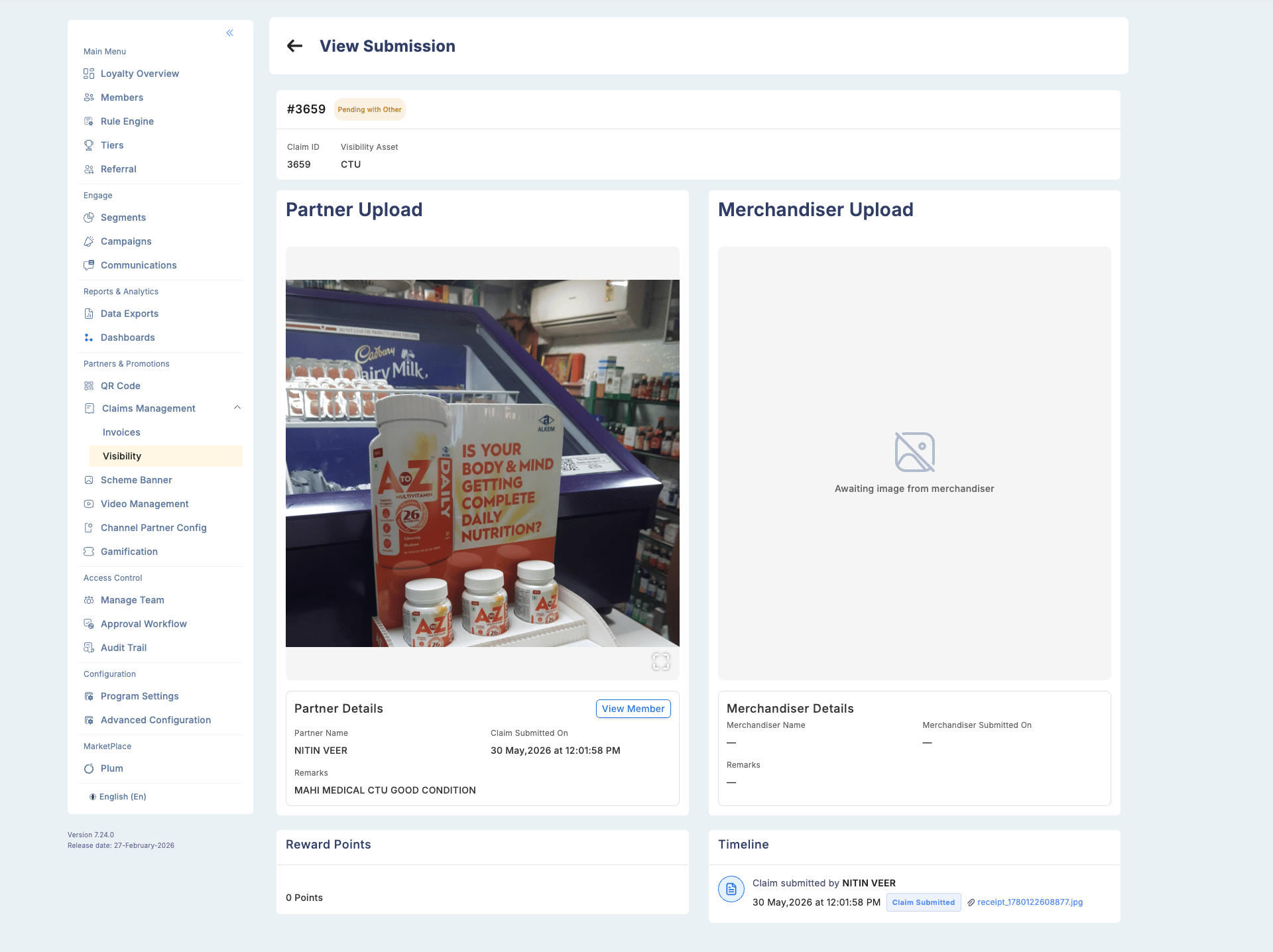Click the Approval Workflow icon
1273x952 pixels.
coord(89,624)
